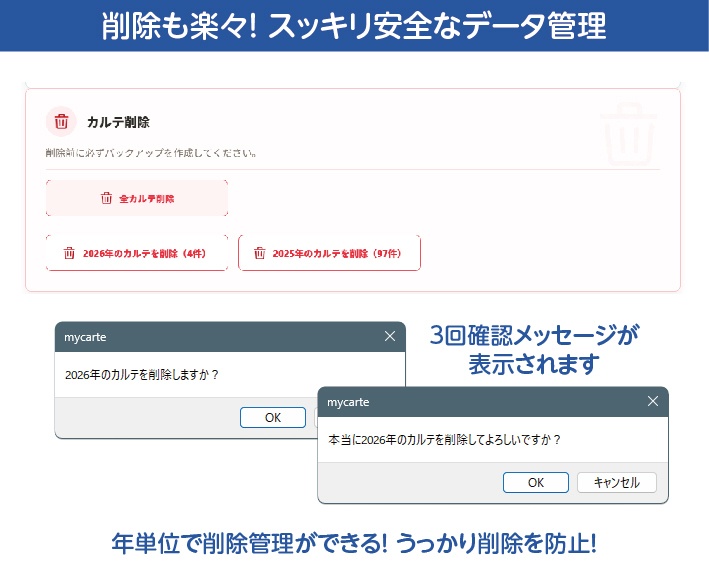709x567 pixels.
Task: Click mycarte title of the back dialog
Action: 85,337
